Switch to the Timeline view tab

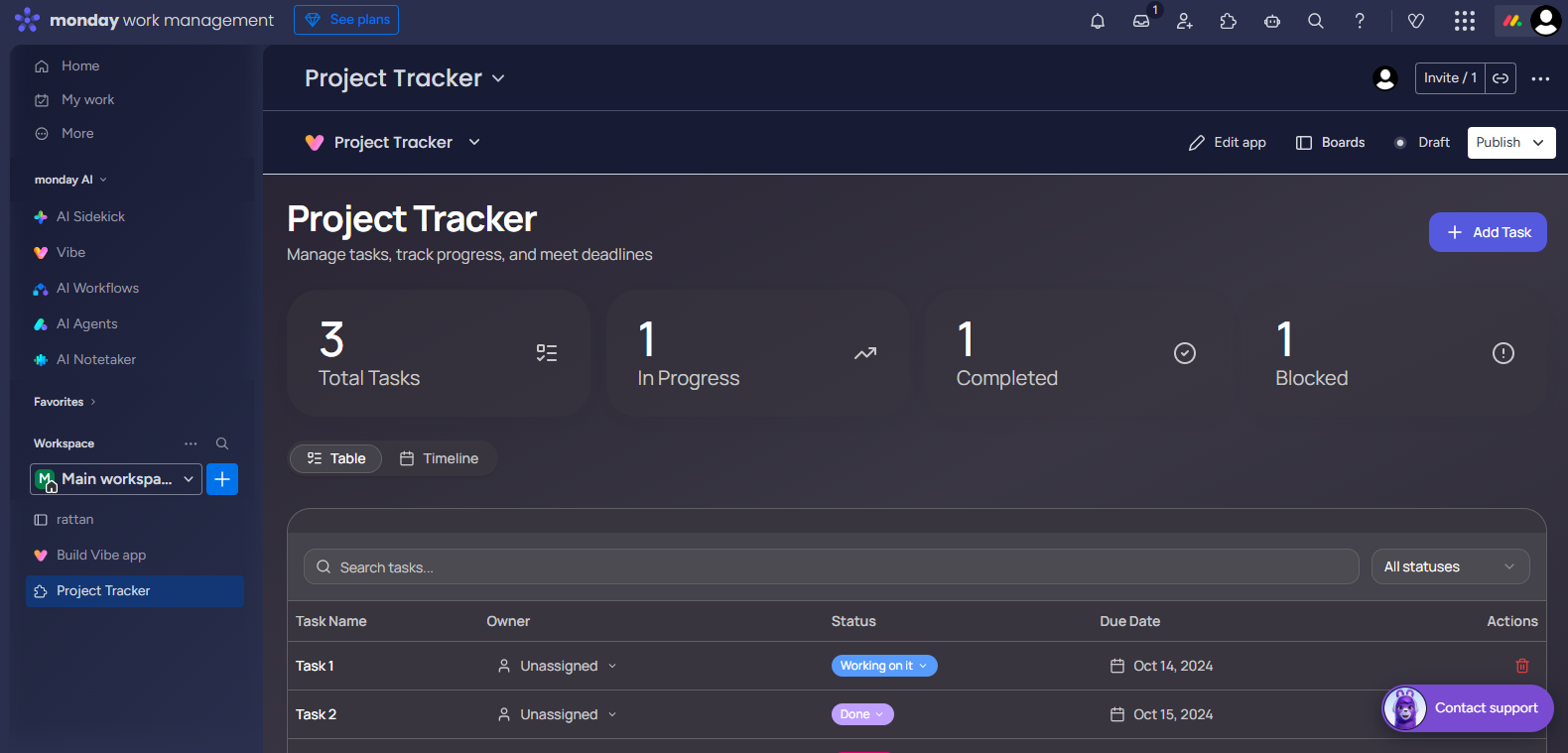439,458
